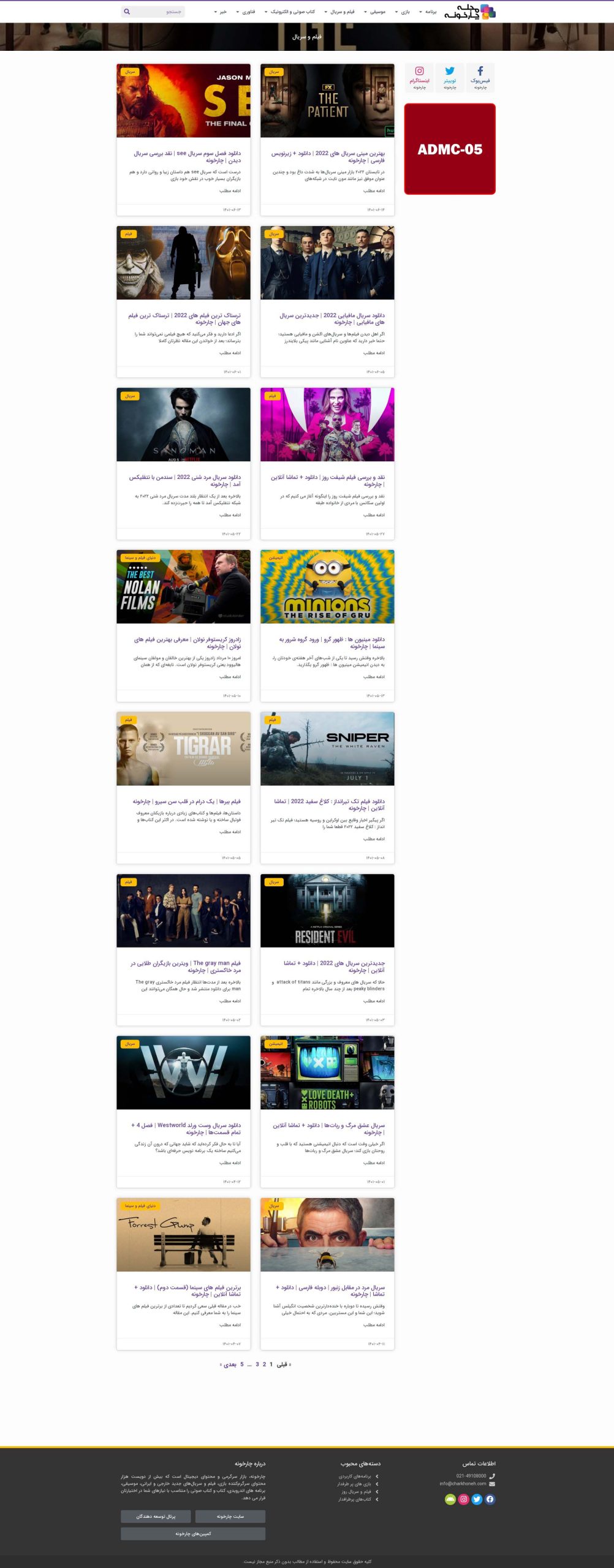Click the کمپین‌های چارخونه footer button
Viewport: 614px width, 1568px height.
coord(193,1534)
